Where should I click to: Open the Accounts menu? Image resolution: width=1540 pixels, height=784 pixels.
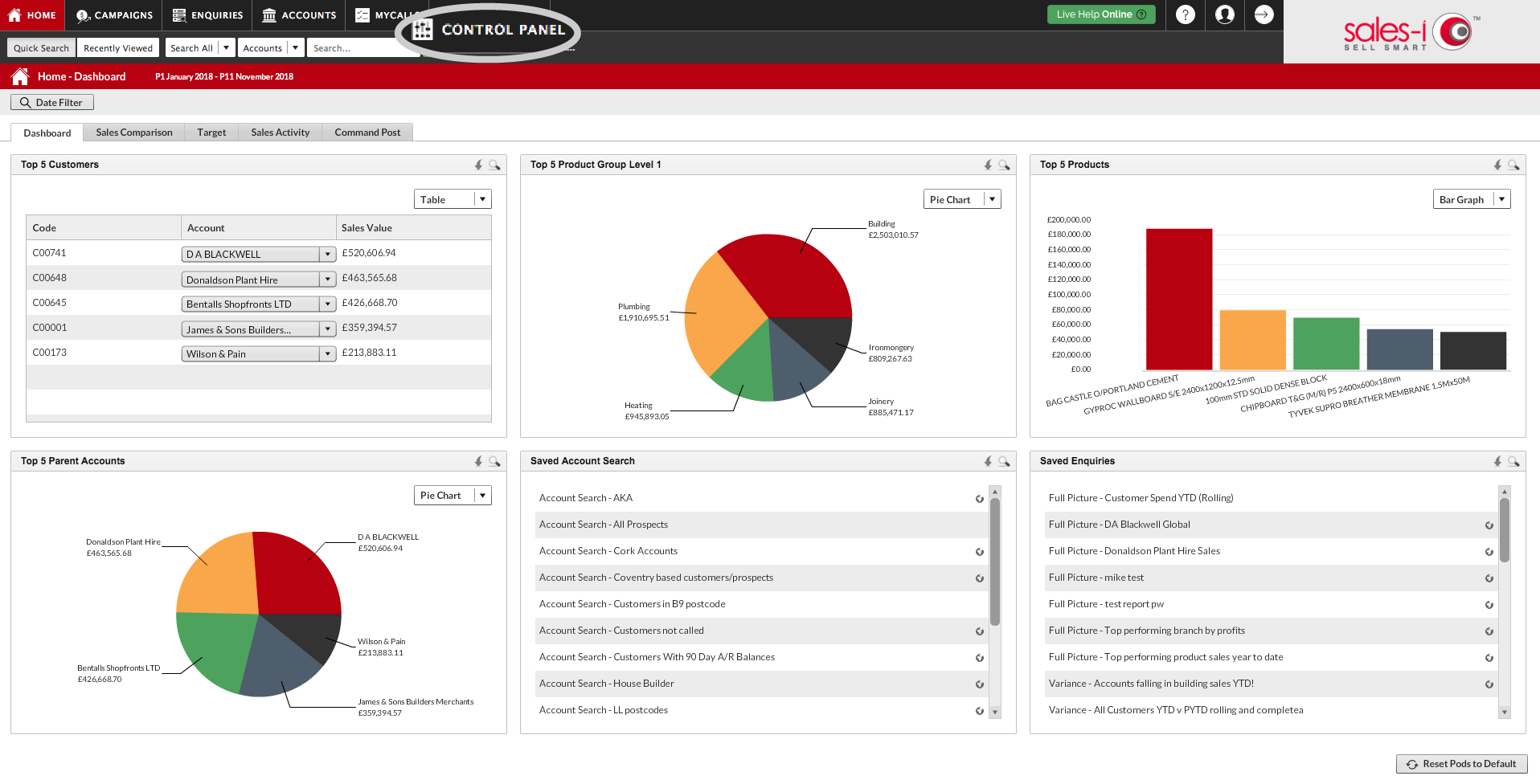click(299, 15)
